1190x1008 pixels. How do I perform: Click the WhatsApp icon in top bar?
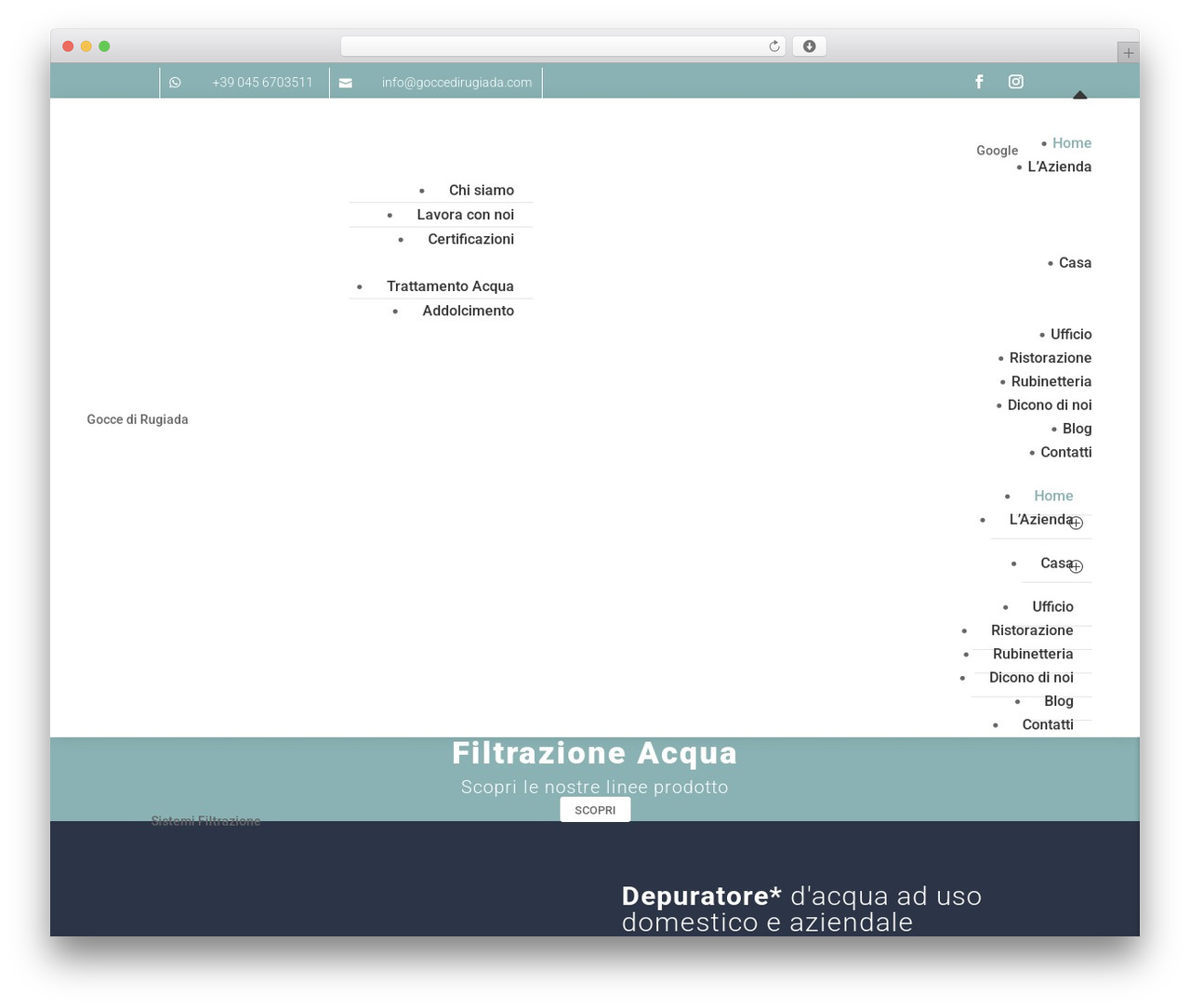coord(175,83)
